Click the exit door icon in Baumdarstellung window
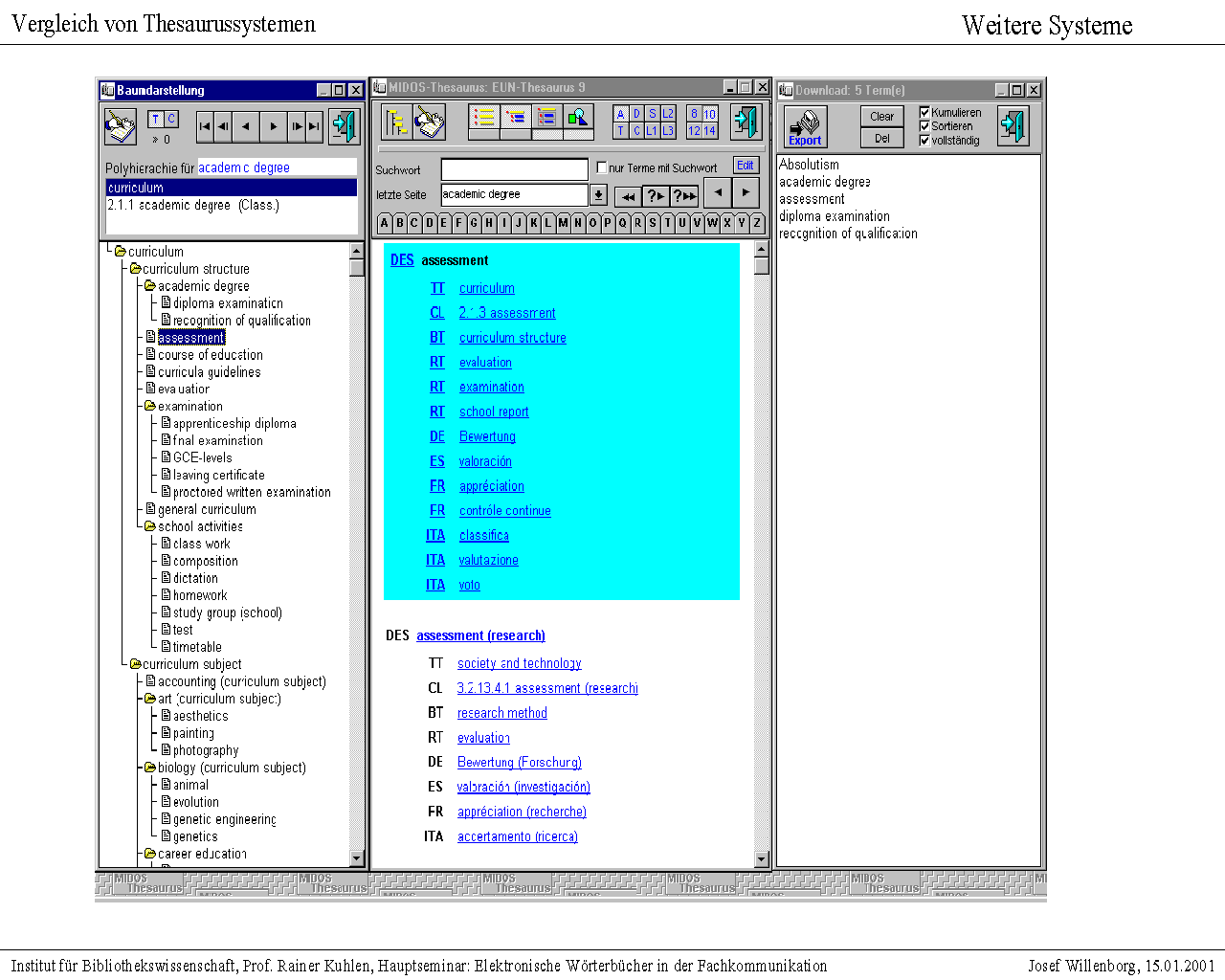This screenshot has width=1225, height=980. coord(344,126)
